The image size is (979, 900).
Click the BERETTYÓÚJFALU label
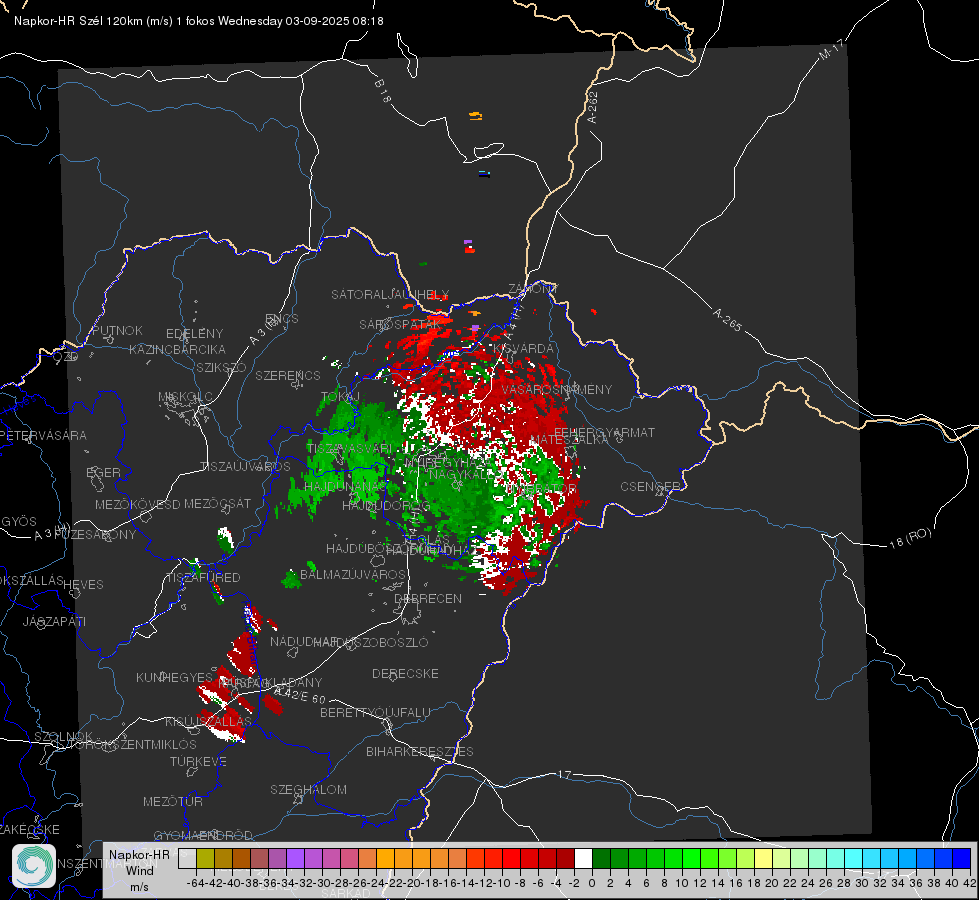click(375, 712)
